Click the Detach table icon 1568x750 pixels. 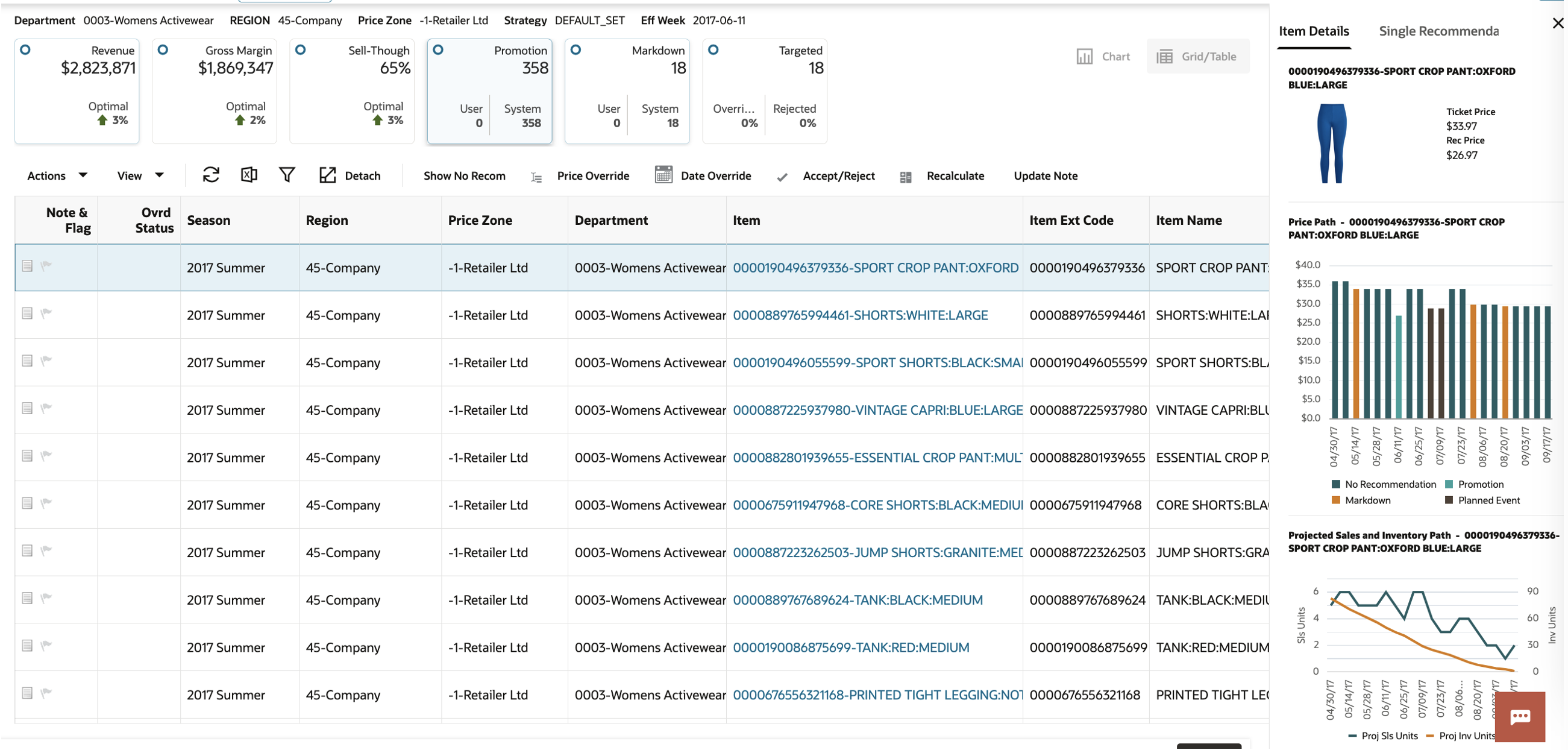pos(327,175)
